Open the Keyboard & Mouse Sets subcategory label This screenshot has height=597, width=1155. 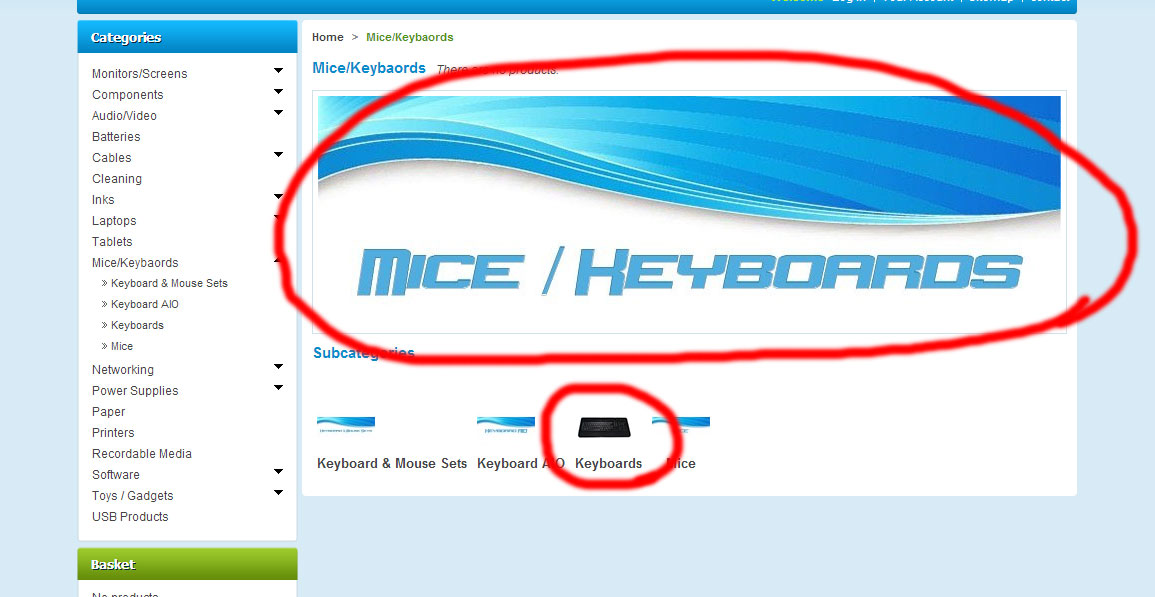392,464
